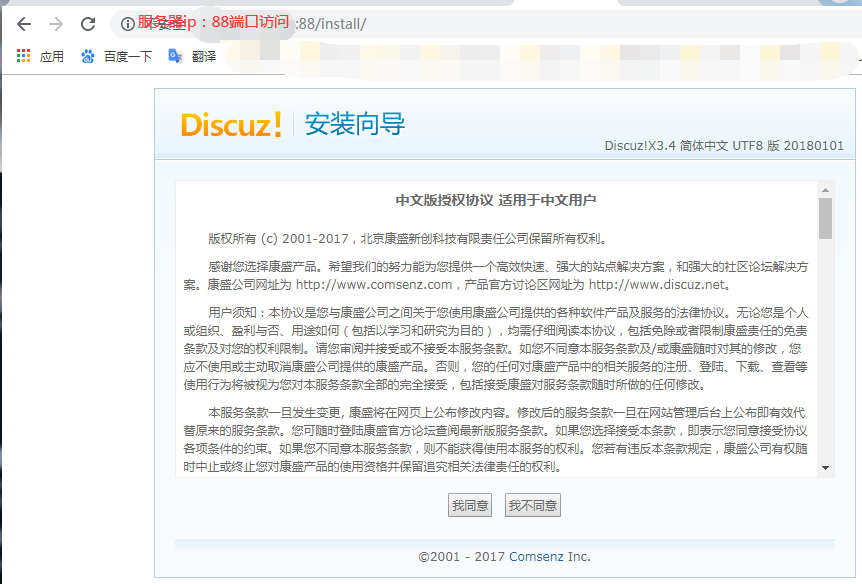Viewport: 862px width, 584px height.
Task: Click the address bar URL ending :88/install/
Action: (x=331, y=24)
